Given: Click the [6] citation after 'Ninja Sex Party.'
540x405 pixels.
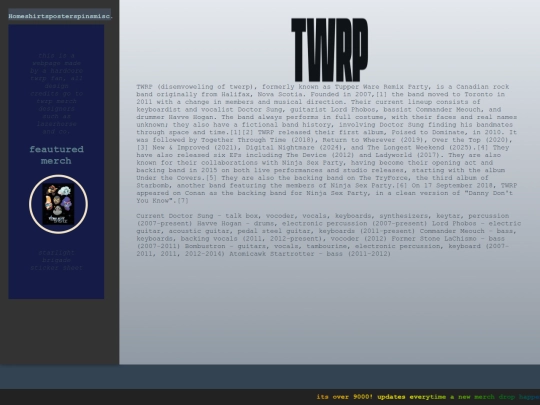Looking at the screenshot, I should [402, 185].
